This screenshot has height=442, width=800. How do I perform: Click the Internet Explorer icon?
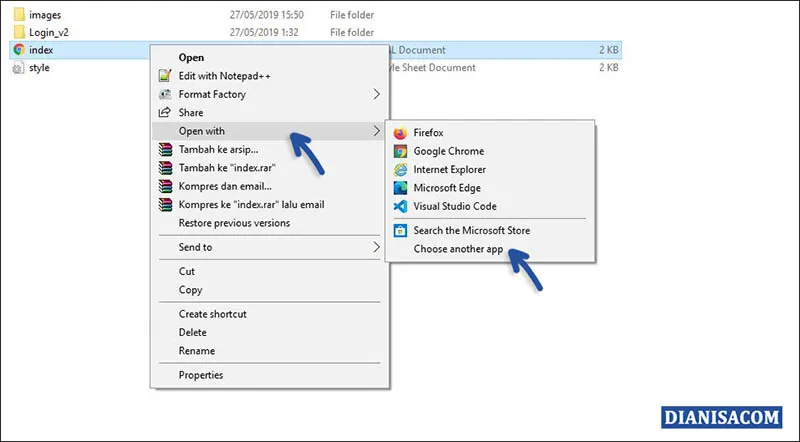401,169
